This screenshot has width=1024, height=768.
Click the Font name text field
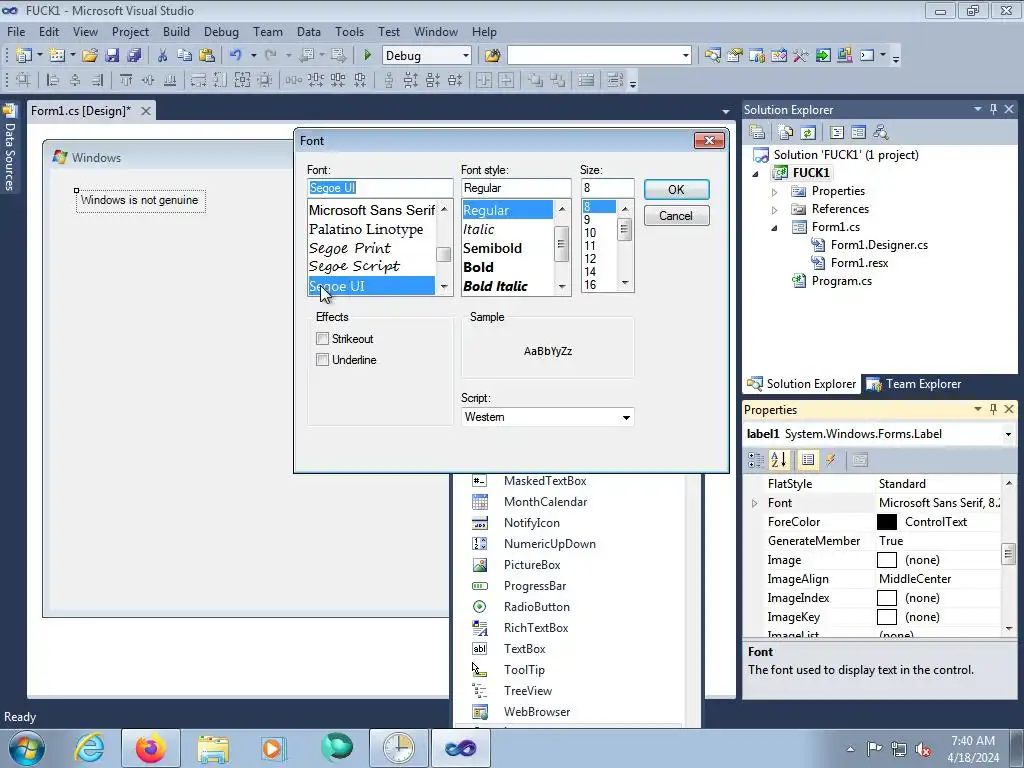click(x=380, y=188)
